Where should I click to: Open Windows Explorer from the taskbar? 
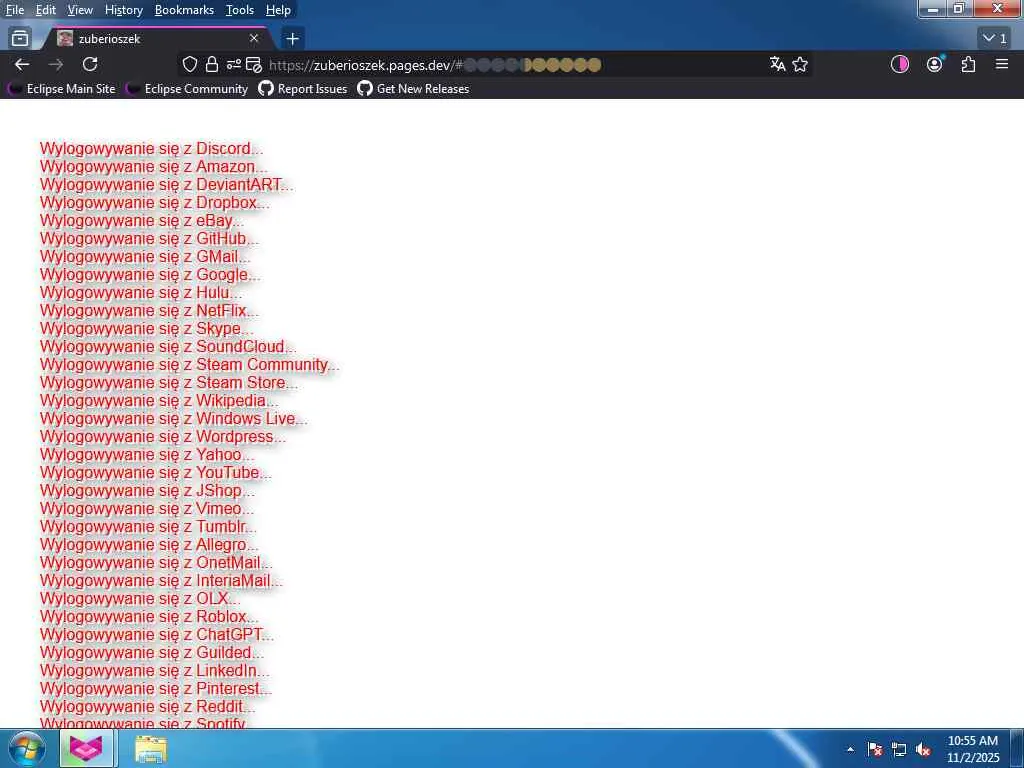click(x=151, y=749)
